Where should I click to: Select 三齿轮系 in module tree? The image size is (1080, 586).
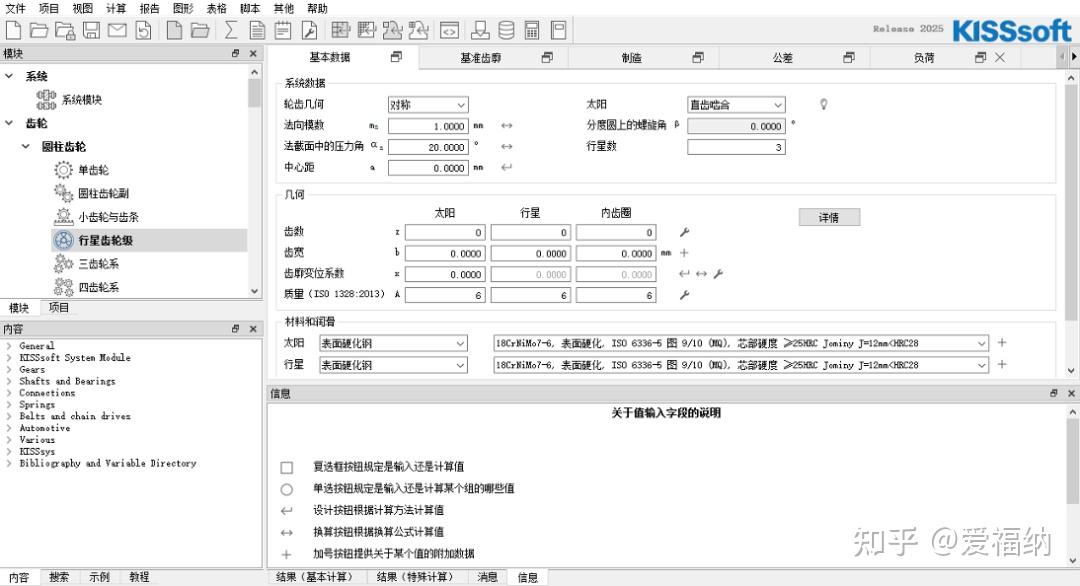click(x=98, y=264)
